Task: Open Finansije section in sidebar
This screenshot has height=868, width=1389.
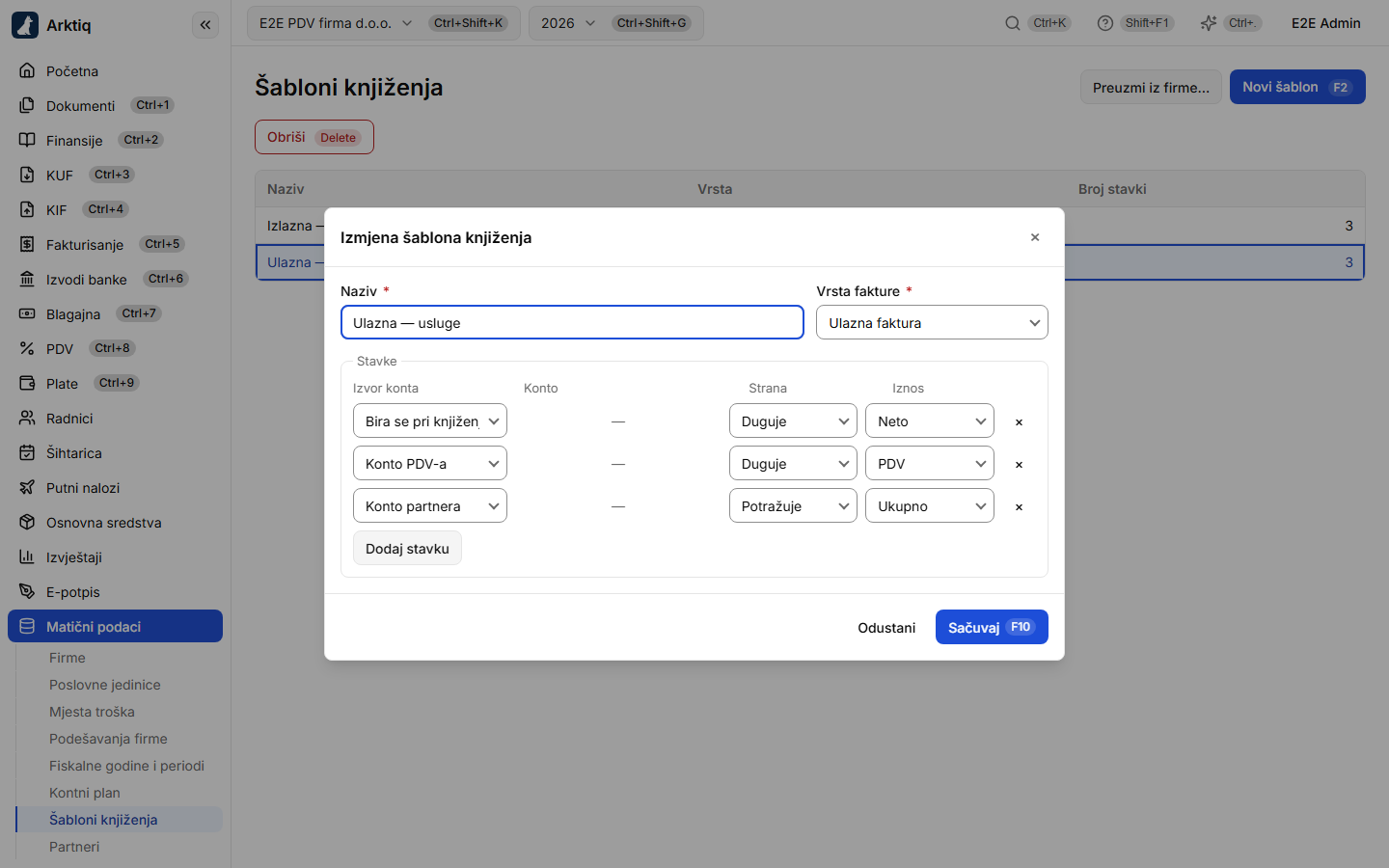Action: [x=115, y=140]
